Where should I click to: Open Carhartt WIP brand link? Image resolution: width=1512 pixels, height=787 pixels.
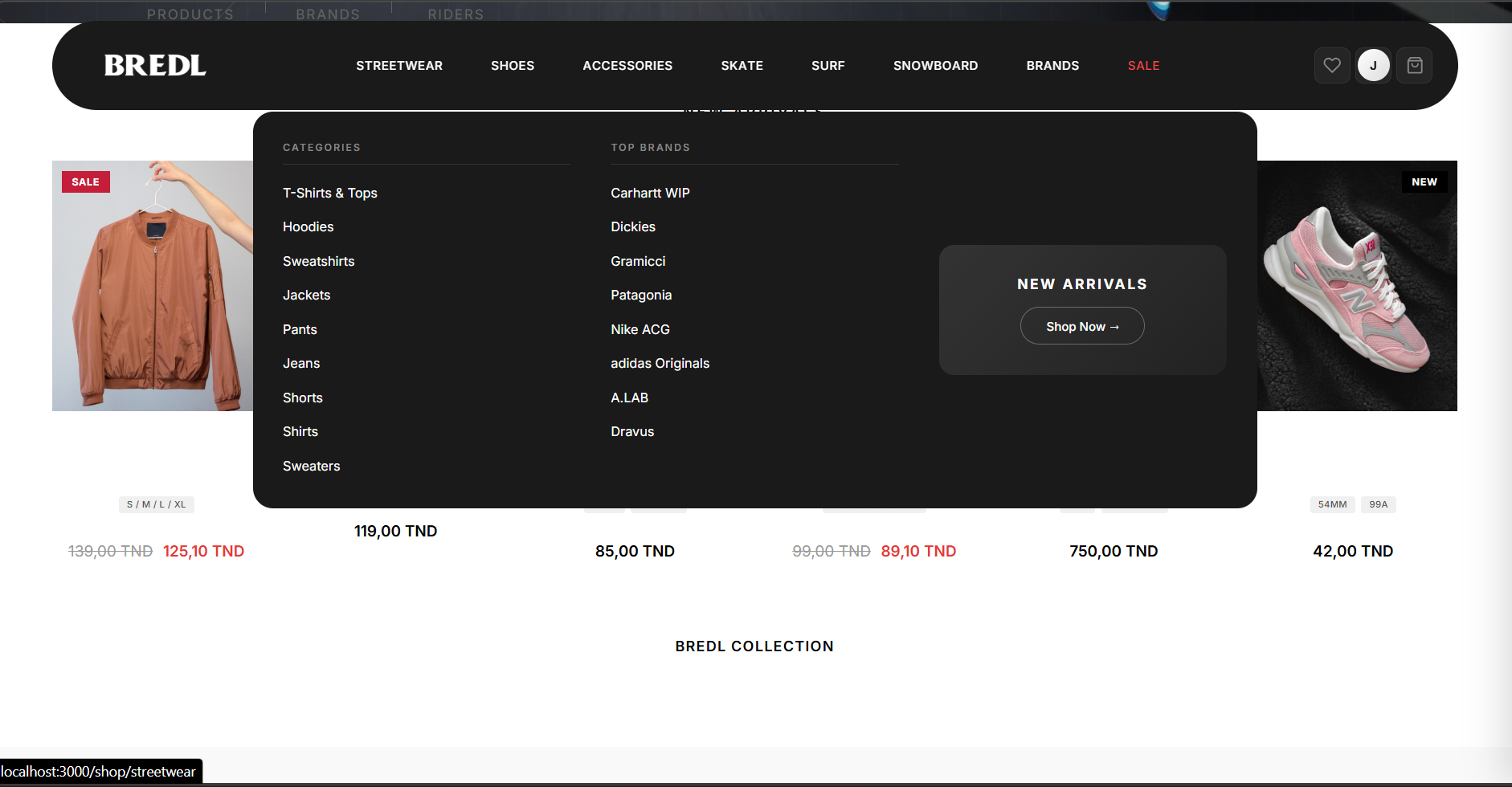[650, 194]
